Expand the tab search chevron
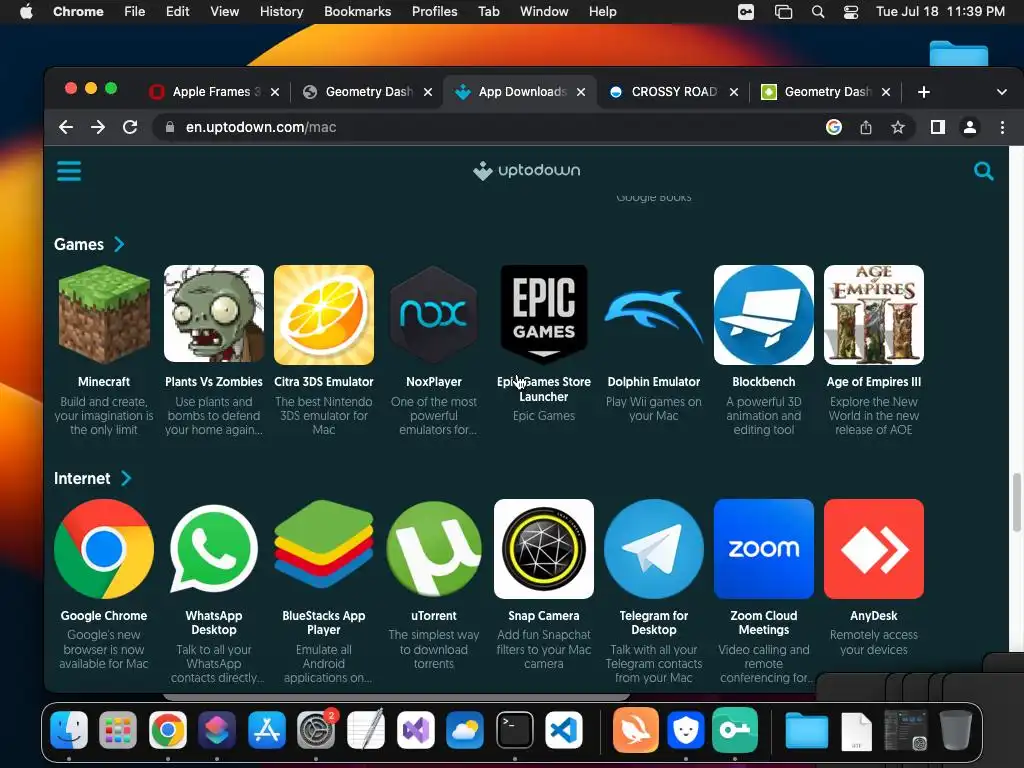Screen dimensions: 1024x768 pyautogui.click(x=1002, y=92)
